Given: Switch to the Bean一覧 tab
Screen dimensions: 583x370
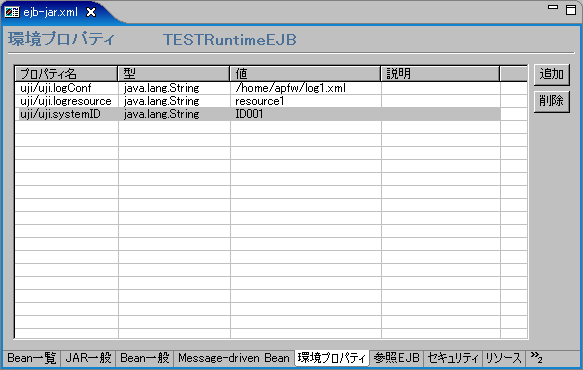Looking at the screenshot, I should (32, 358).
